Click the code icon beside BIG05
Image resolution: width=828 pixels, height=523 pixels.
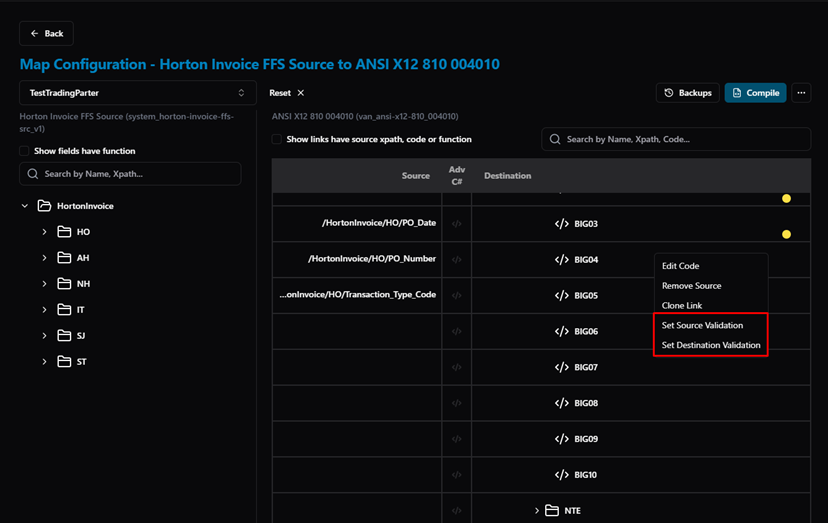click(562, 296)
